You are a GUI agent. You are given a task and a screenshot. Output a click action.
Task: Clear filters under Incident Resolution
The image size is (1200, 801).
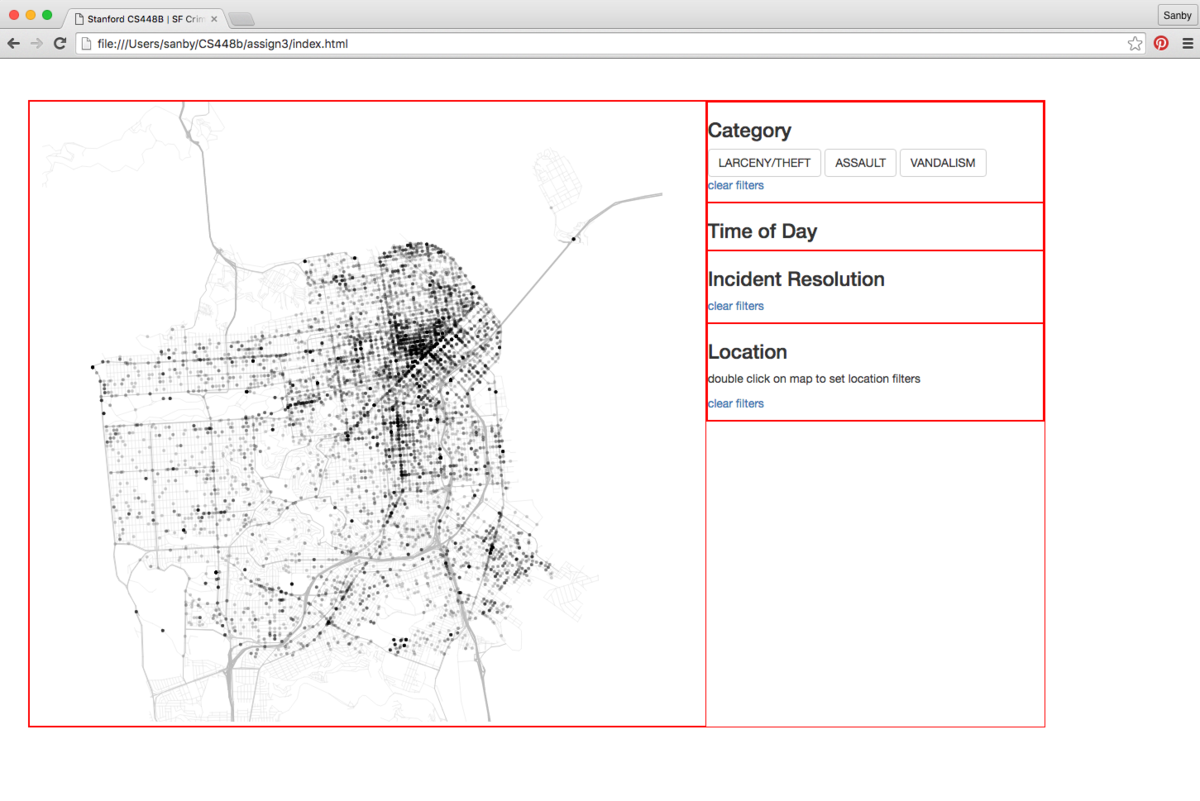tap(736, 306)
